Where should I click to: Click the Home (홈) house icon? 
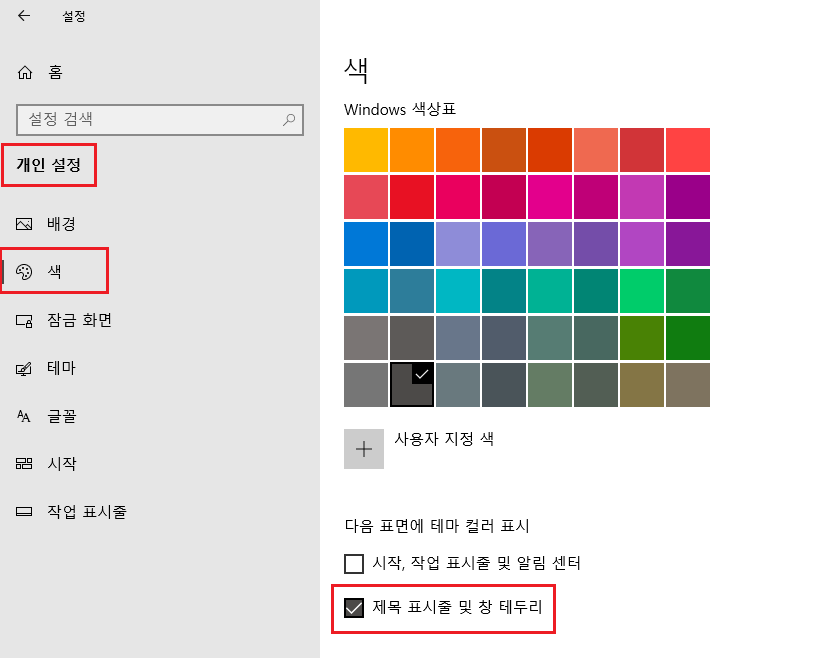25,72
